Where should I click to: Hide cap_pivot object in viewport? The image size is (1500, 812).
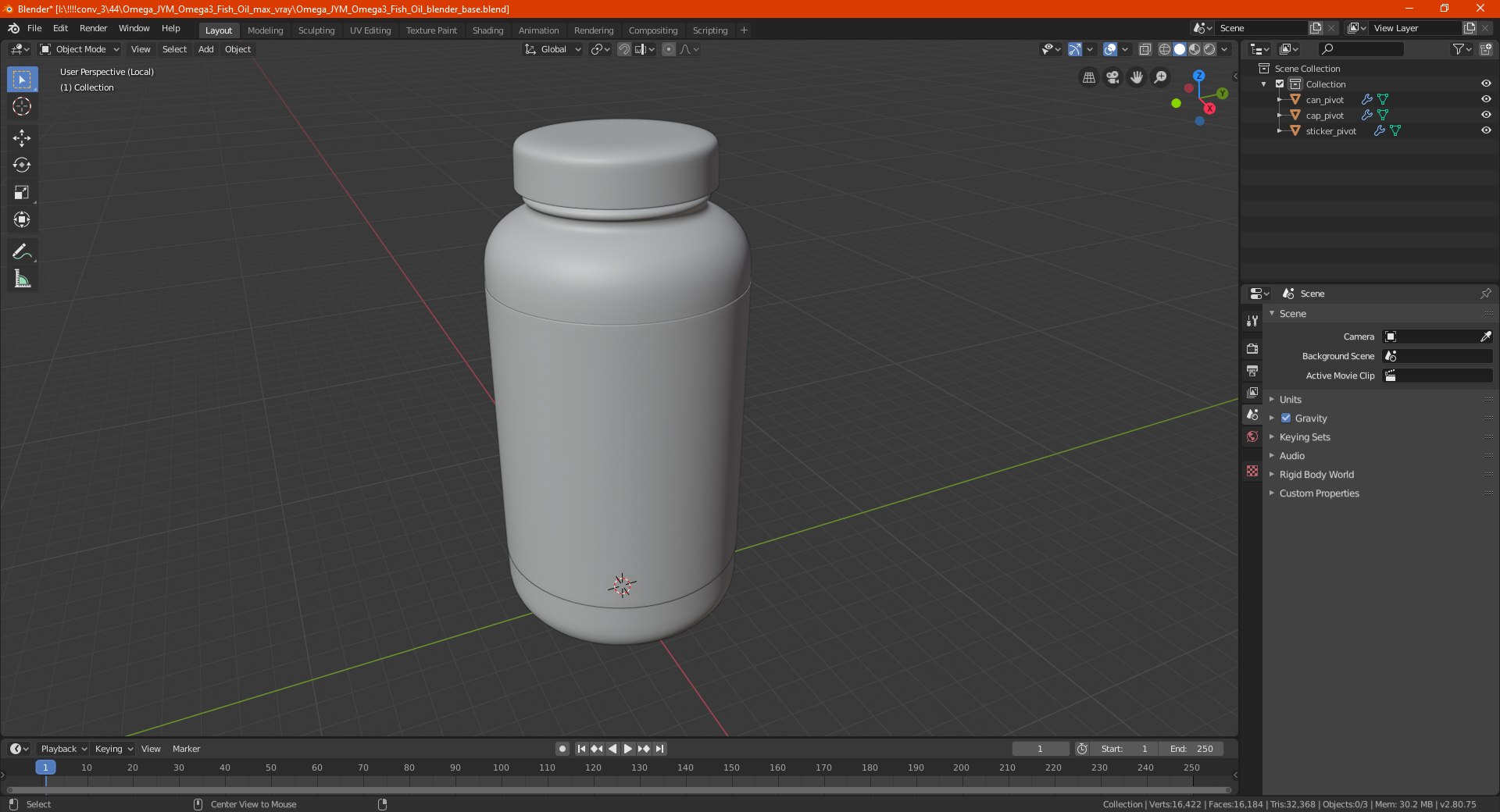click(1486, 115)
